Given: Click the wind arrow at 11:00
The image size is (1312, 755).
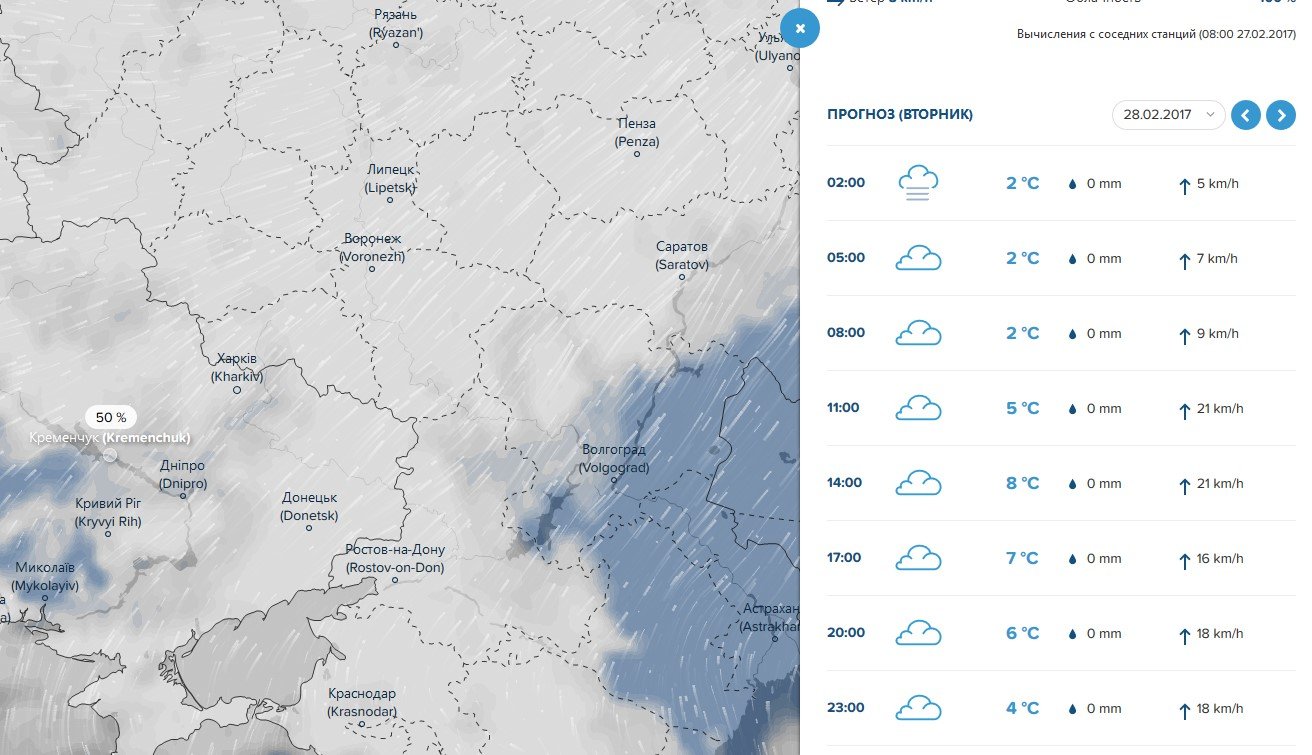Looking at the screenshot, I should tap(1184, 410).
